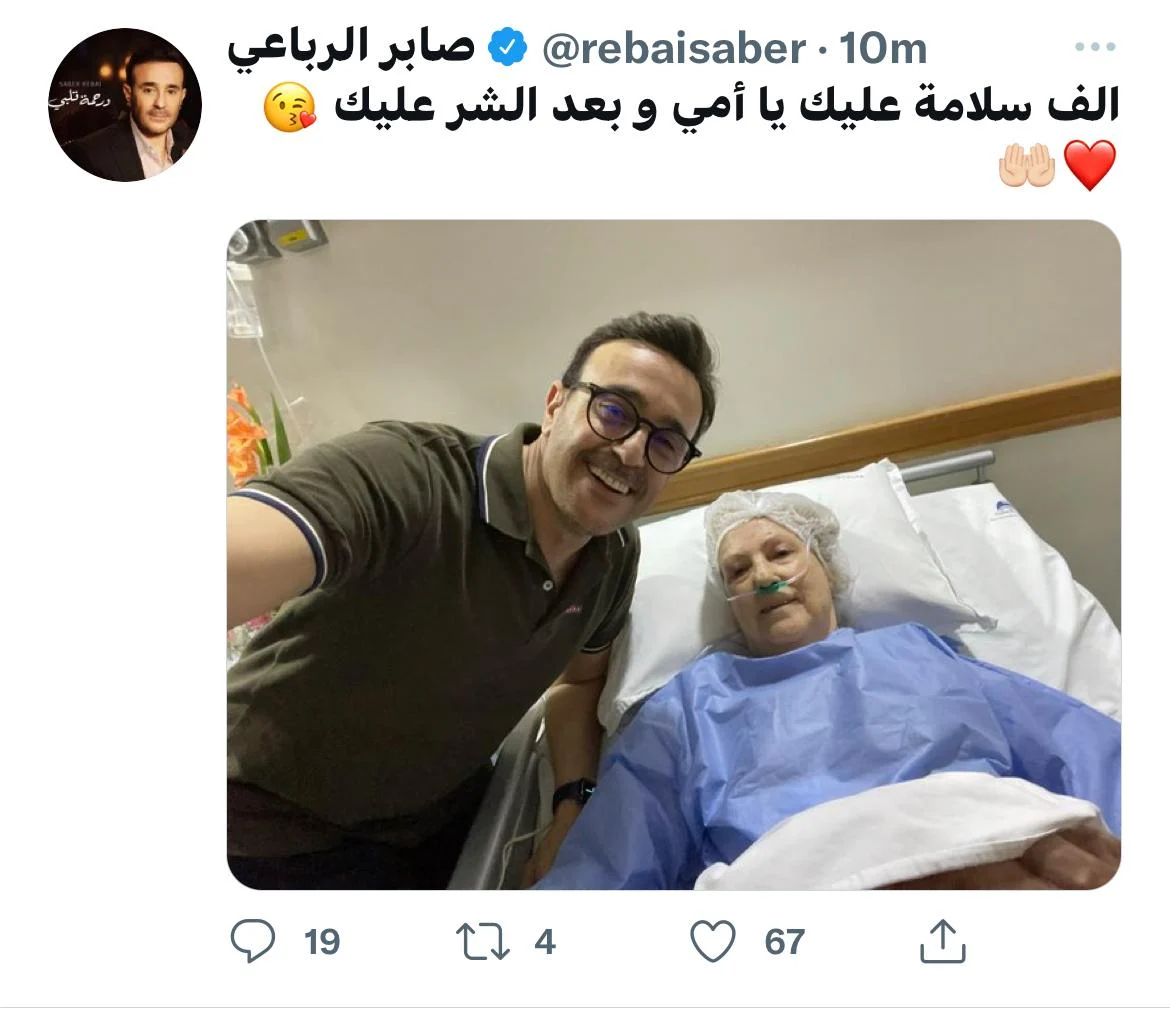
Task: Click the red heart emoji in tweet
Action: (1090, 165)
